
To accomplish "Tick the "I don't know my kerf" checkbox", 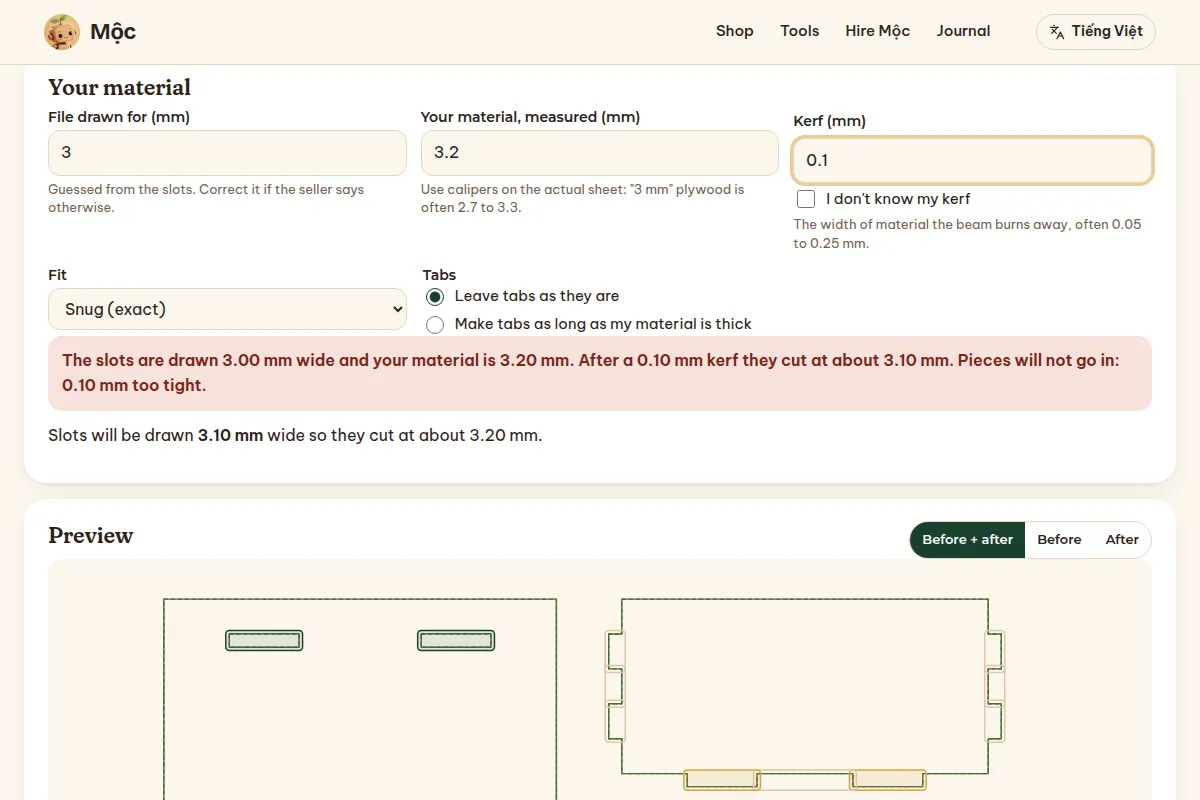I will tap(806, 199).
